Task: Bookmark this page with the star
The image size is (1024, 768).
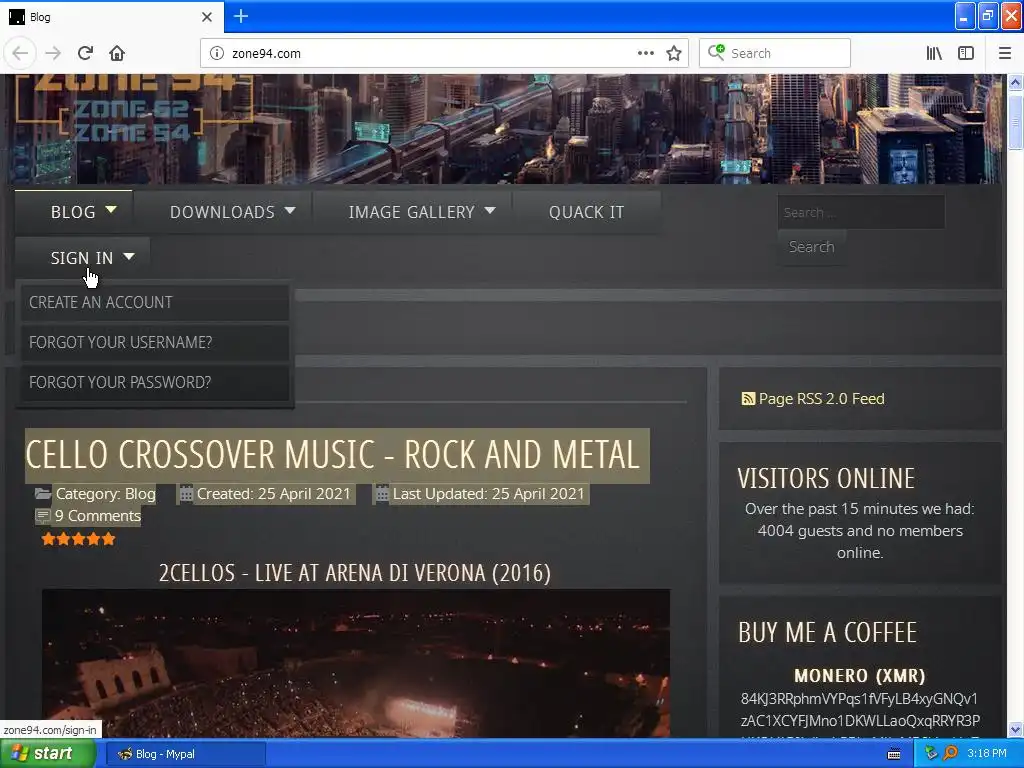Action: click(x=674, y=53)
